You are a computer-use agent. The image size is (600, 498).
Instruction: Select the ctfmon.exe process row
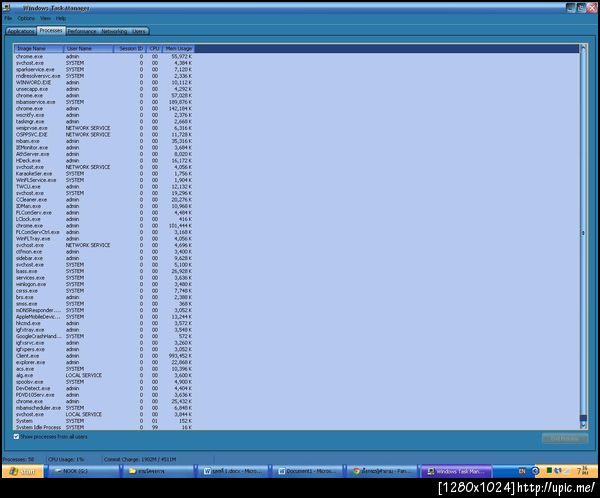pos(104,251)
